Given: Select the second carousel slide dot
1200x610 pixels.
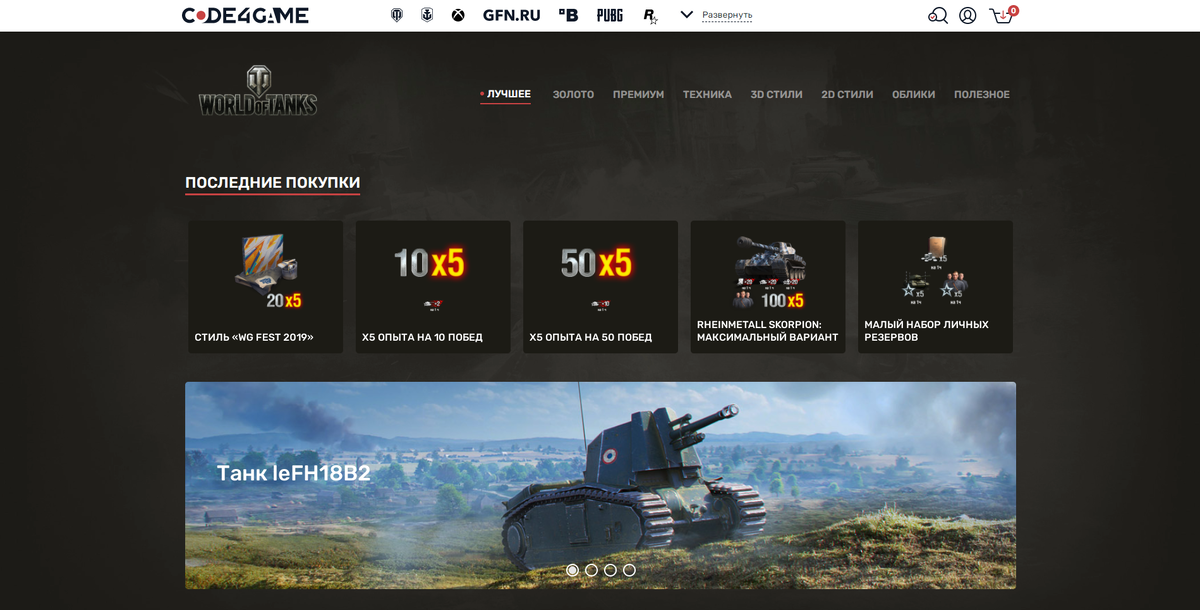Looking at the screenshot, I should 591,570.
